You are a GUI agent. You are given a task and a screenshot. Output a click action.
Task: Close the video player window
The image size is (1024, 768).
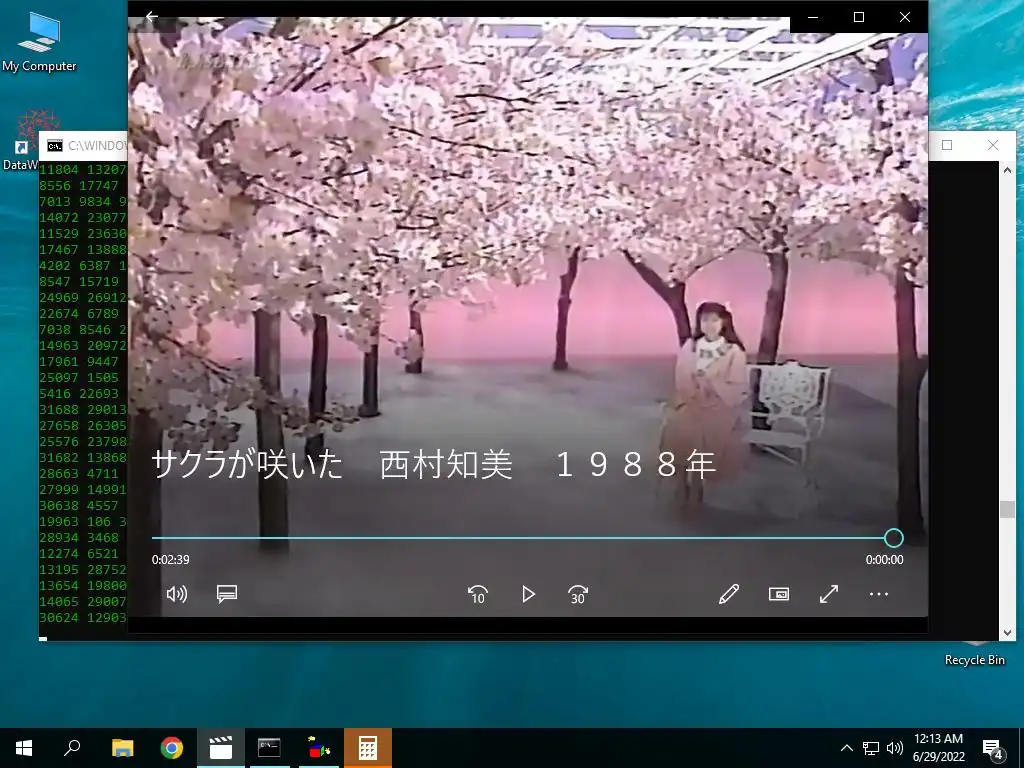tap(904, 17)
